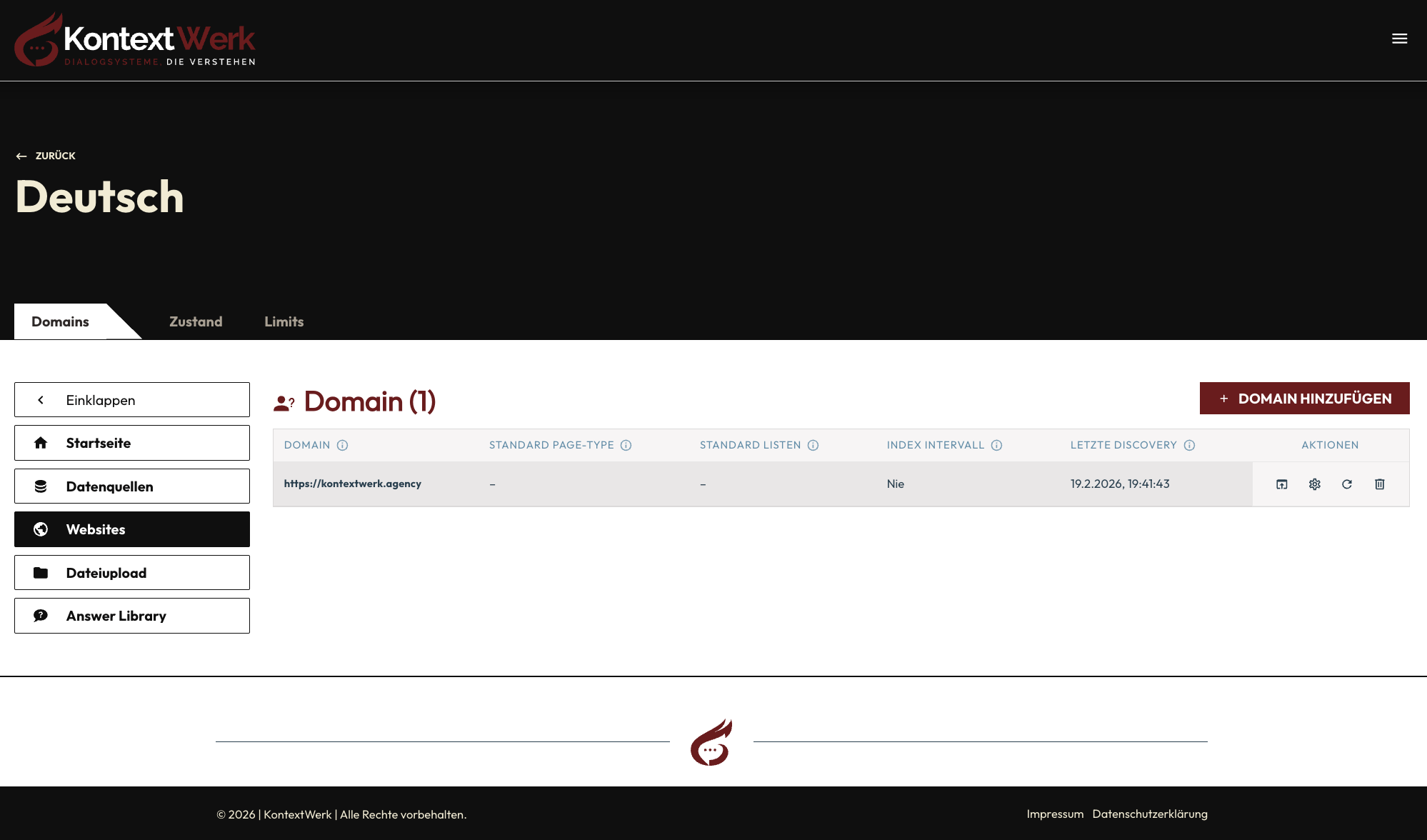The height and width of the screenshot is (840, 1427).
Task: Open Datenquellen using the database icon
Action: [41, 486]
